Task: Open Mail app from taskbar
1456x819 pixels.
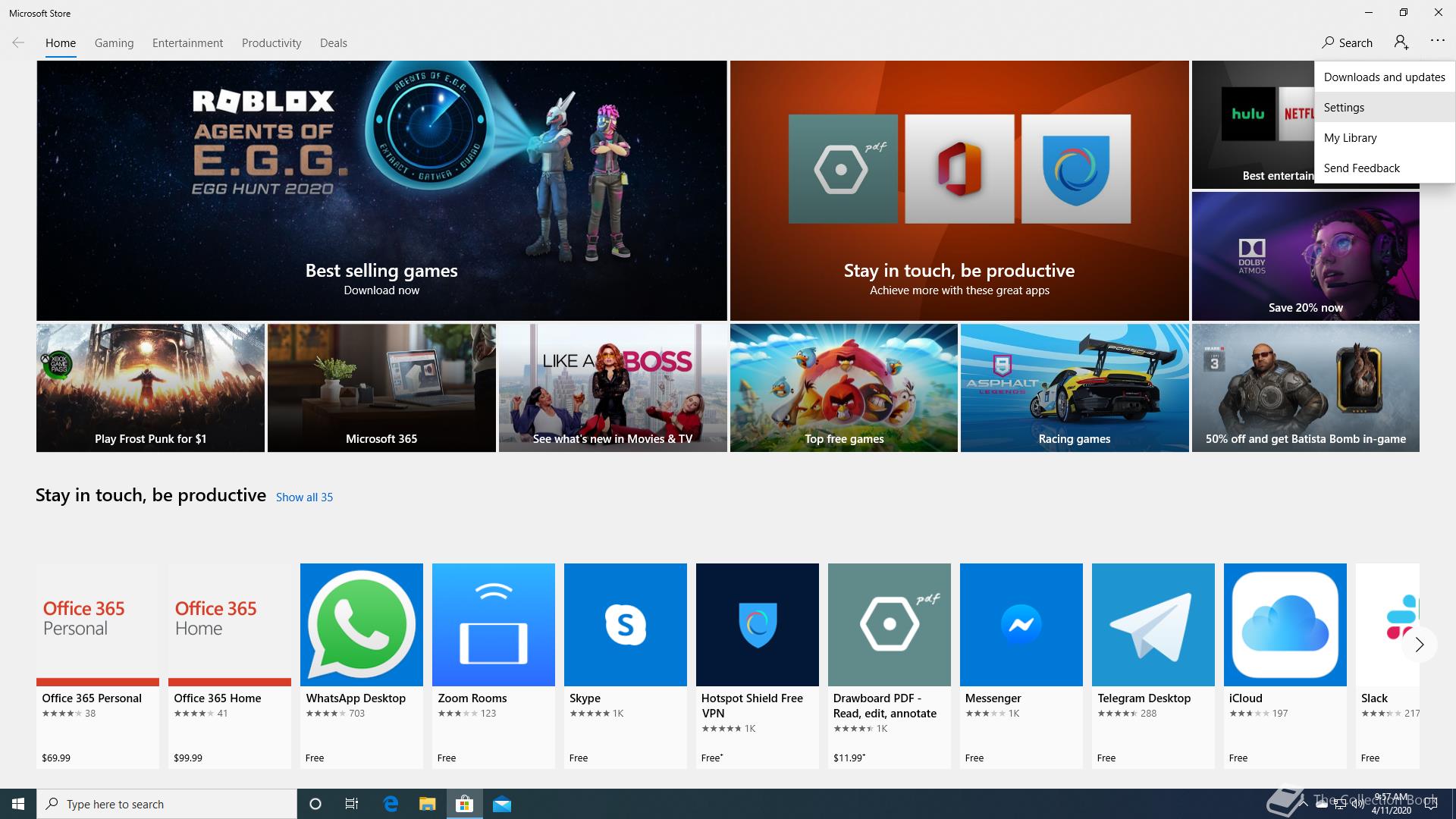Action: 502,804
